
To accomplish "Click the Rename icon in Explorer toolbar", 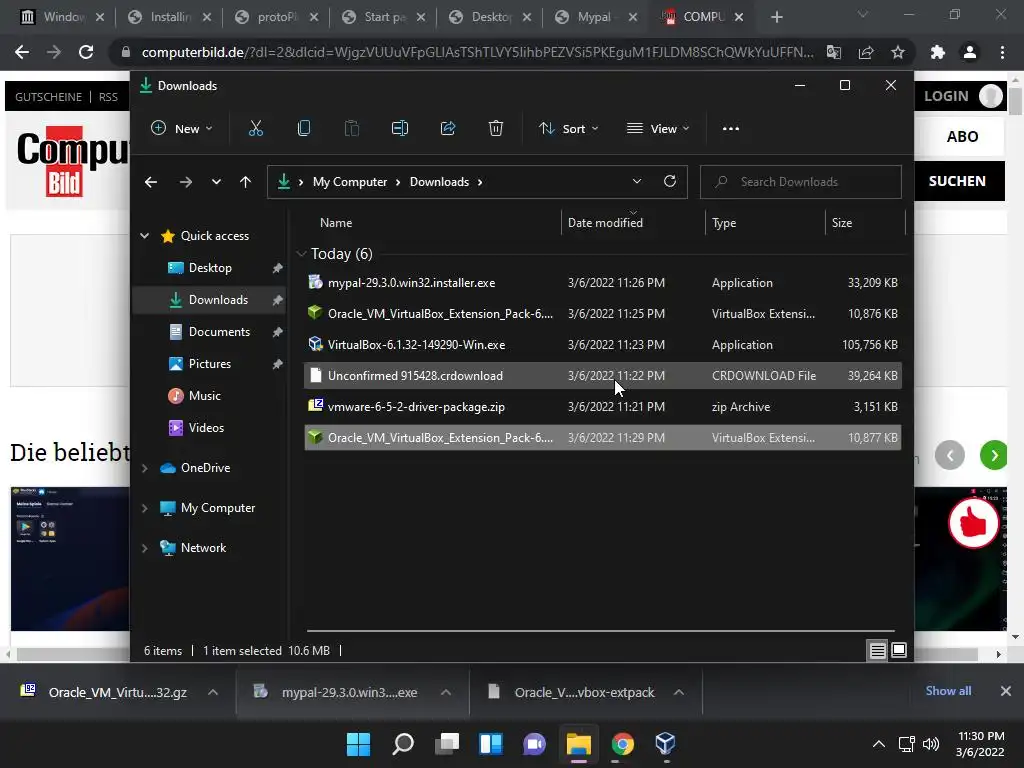I will (400, 129).
